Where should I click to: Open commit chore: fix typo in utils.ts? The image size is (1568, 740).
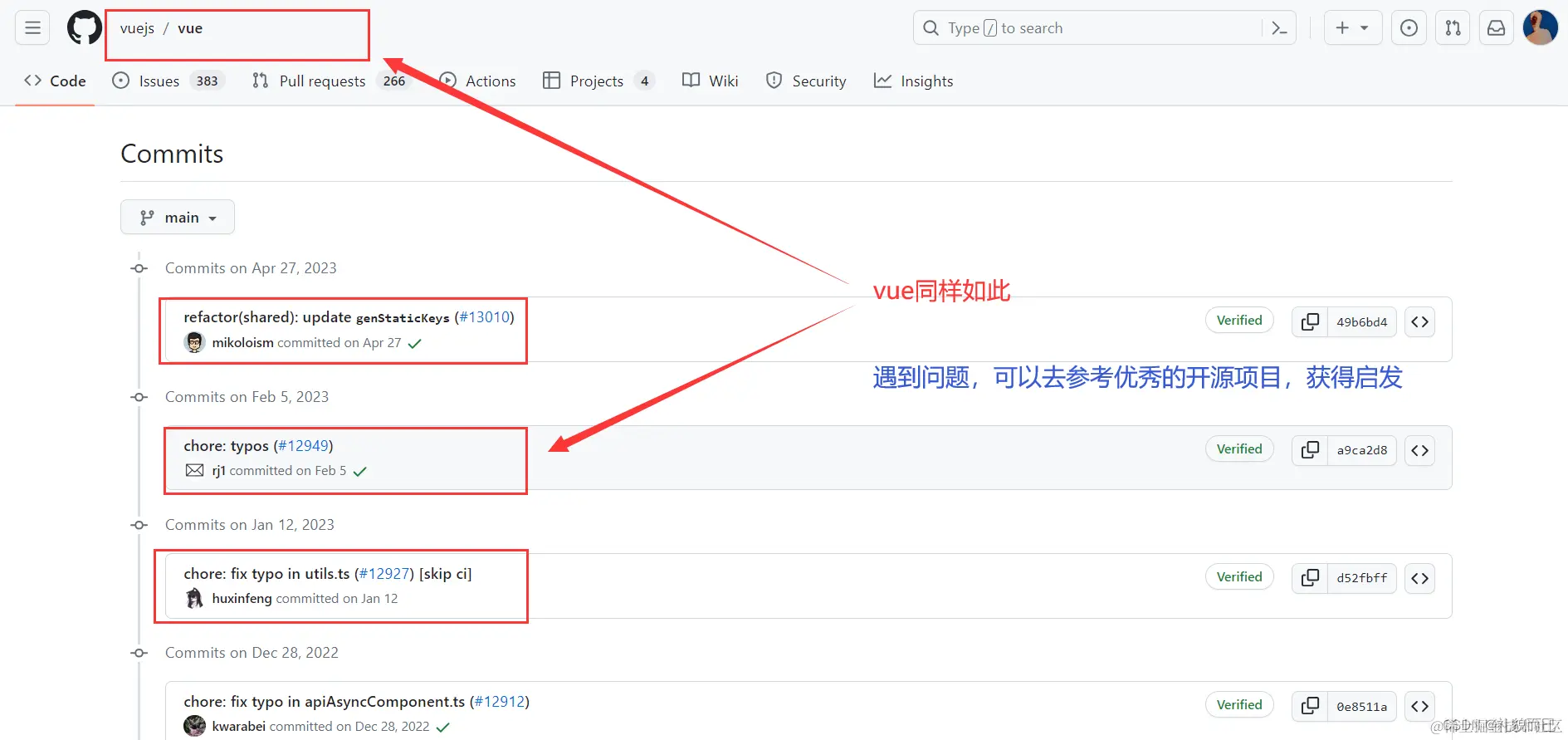pos(266,574)
